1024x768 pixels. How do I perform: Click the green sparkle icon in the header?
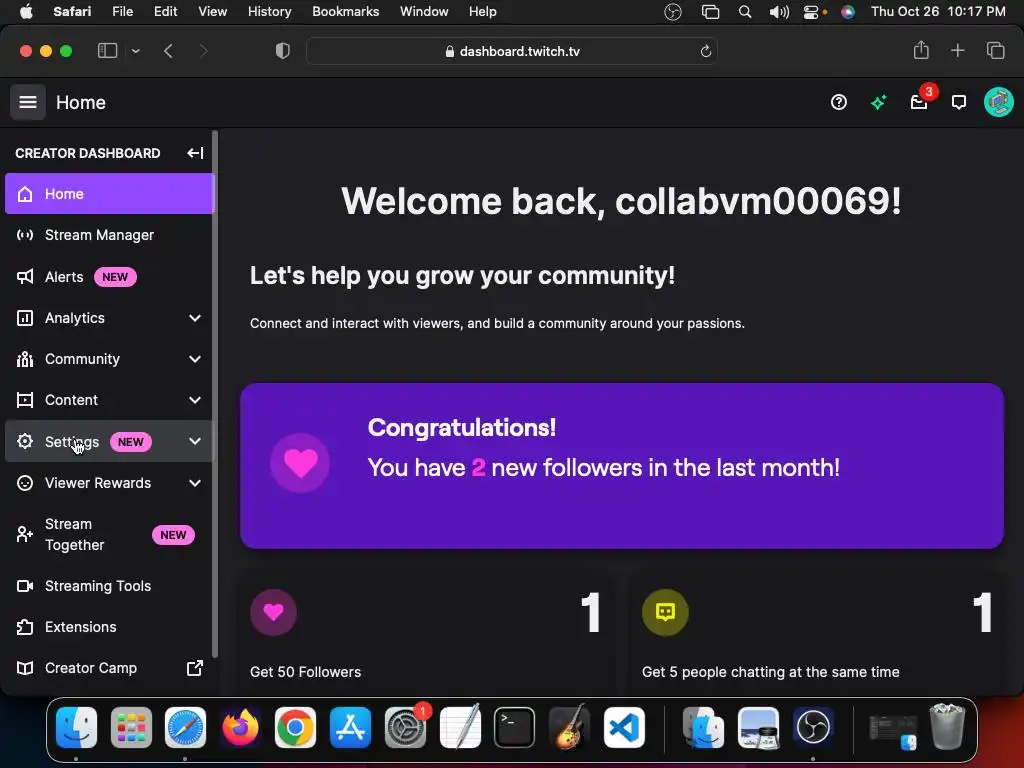[878, 102]
